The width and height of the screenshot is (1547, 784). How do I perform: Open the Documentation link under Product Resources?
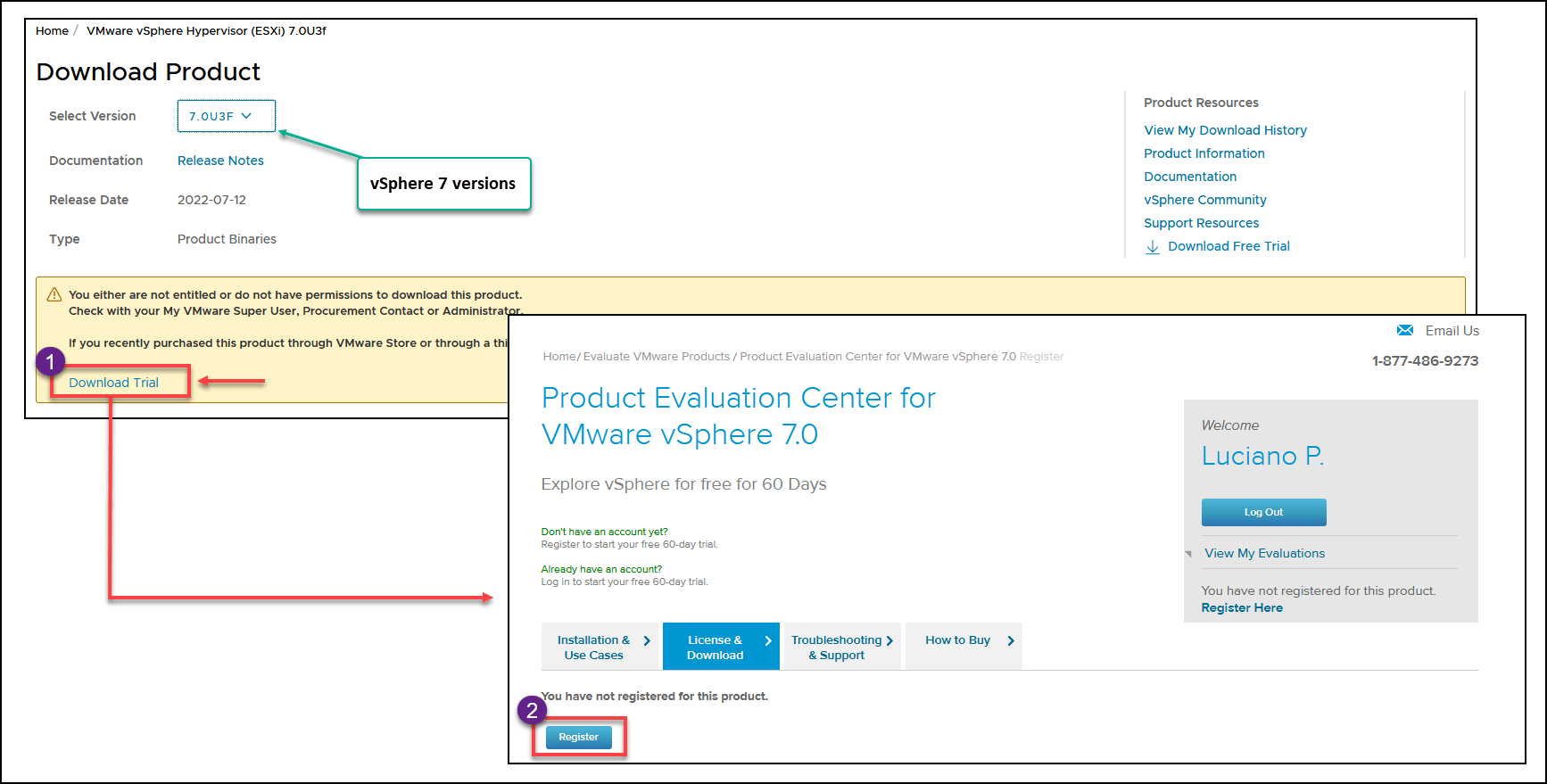point(1190,177)
